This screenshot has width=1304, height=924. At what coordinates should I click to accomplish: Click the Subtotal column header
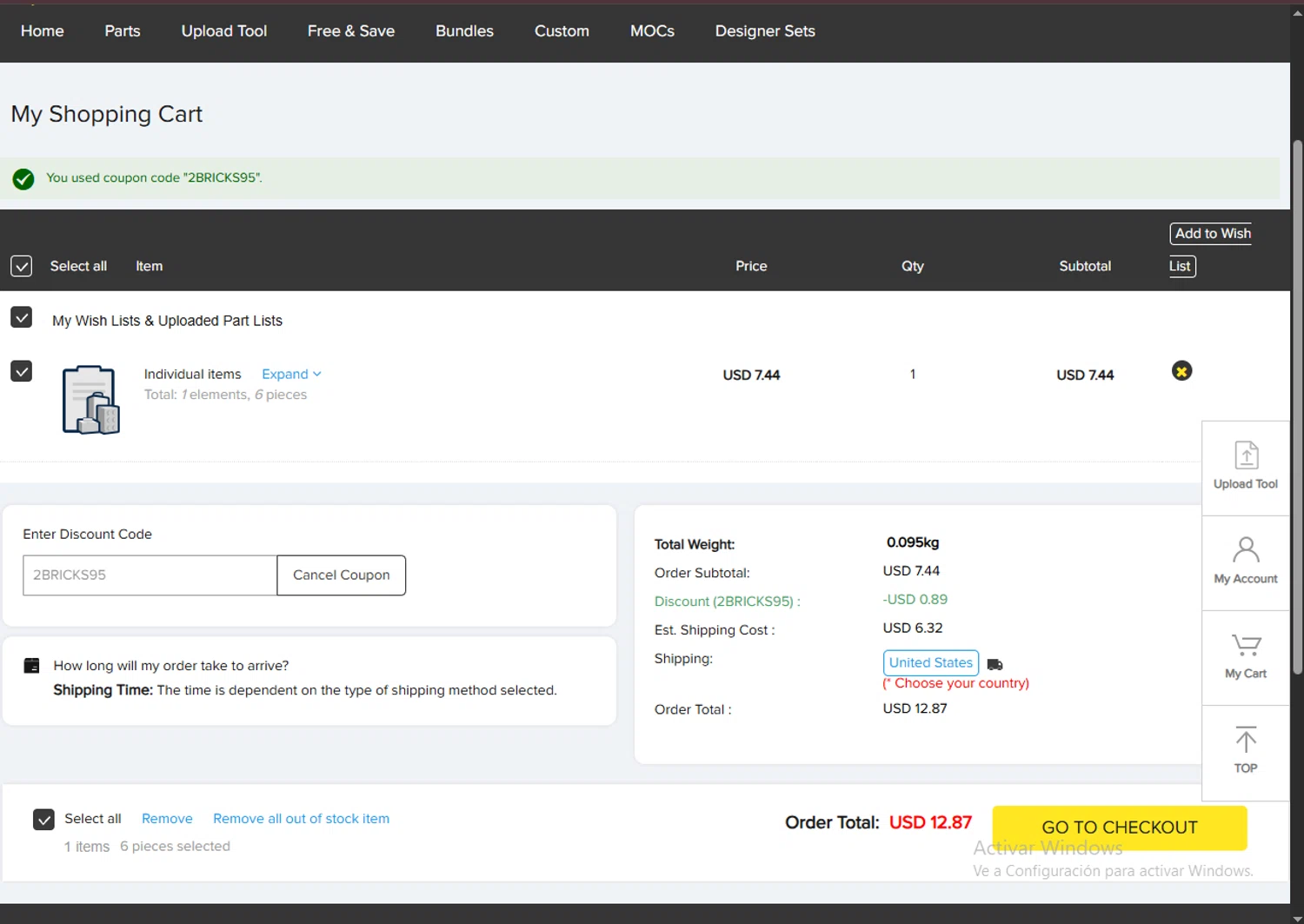[1085, 266]
